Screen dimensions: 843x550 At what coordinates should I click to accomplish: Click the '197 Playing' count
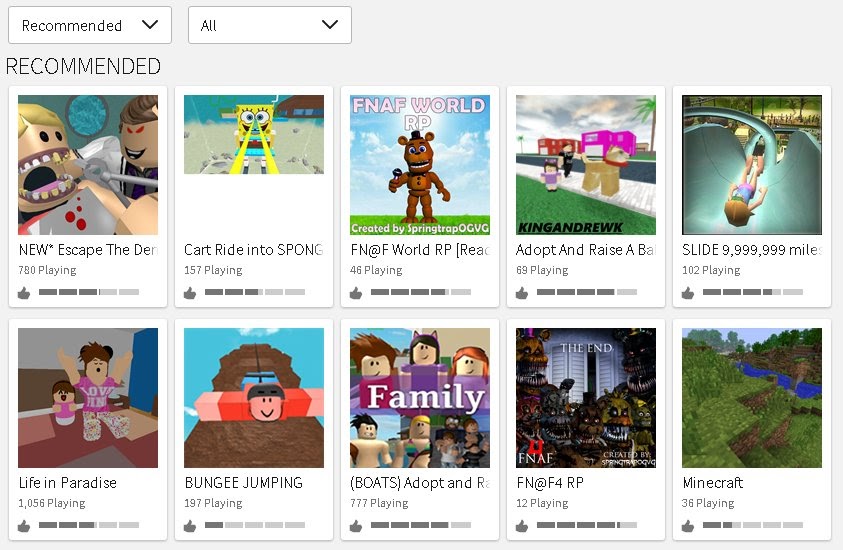point(213,503)
